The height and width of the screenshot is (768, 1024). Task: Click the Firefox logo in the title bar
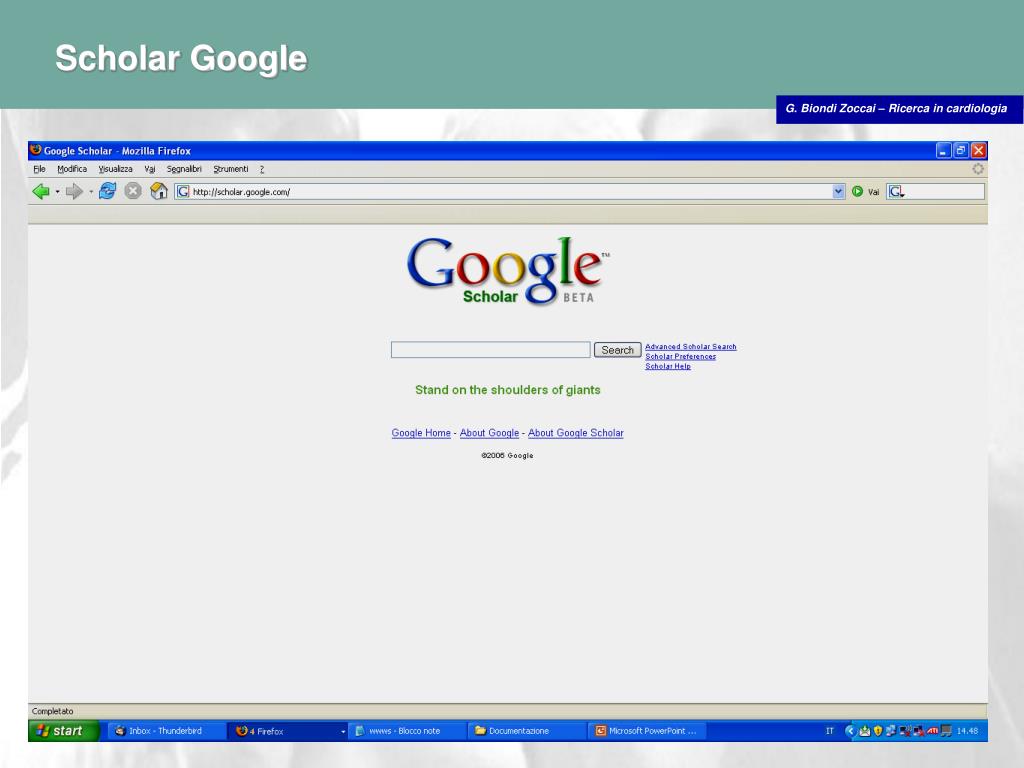[36, 150]
